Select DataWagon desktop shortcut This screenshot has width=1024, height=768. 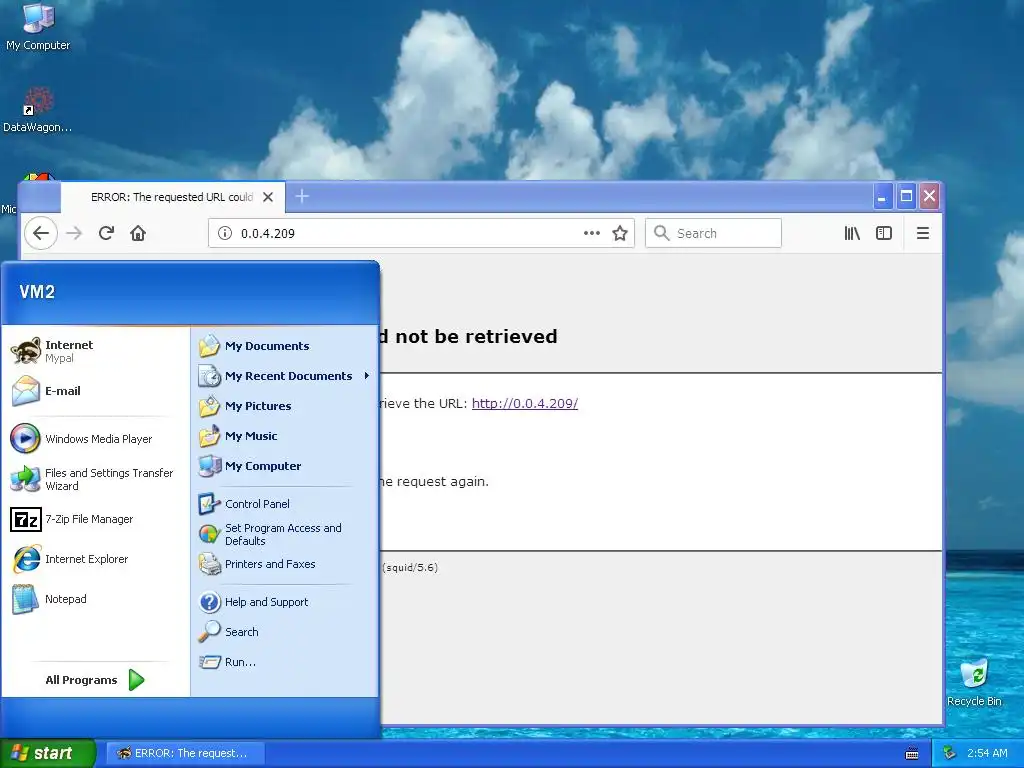(38, 110)
